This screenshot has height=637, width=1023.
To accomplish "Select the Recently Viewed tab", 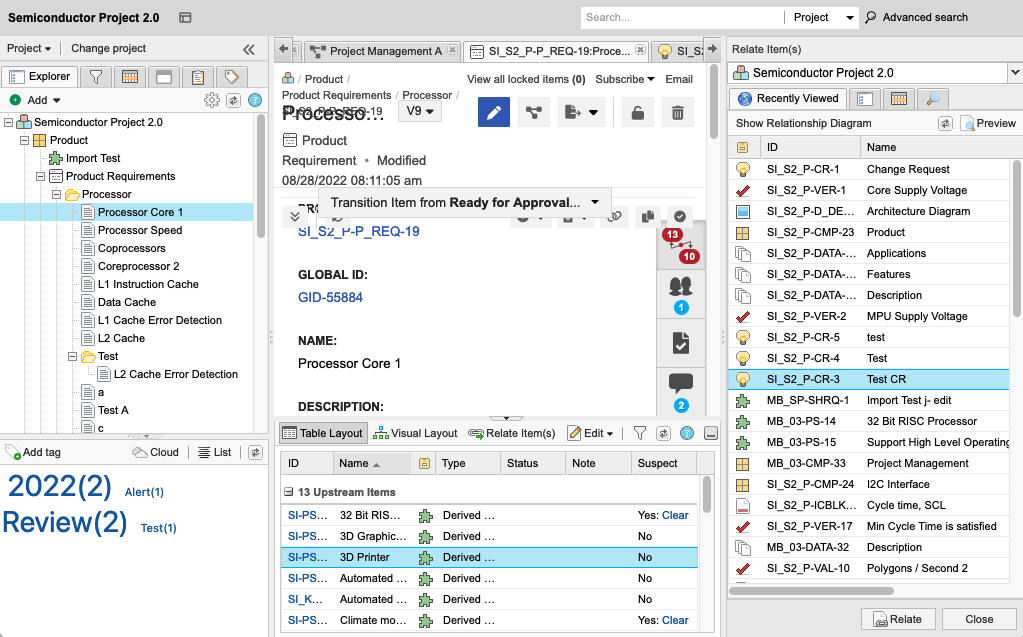I will [x=787, y=99].
